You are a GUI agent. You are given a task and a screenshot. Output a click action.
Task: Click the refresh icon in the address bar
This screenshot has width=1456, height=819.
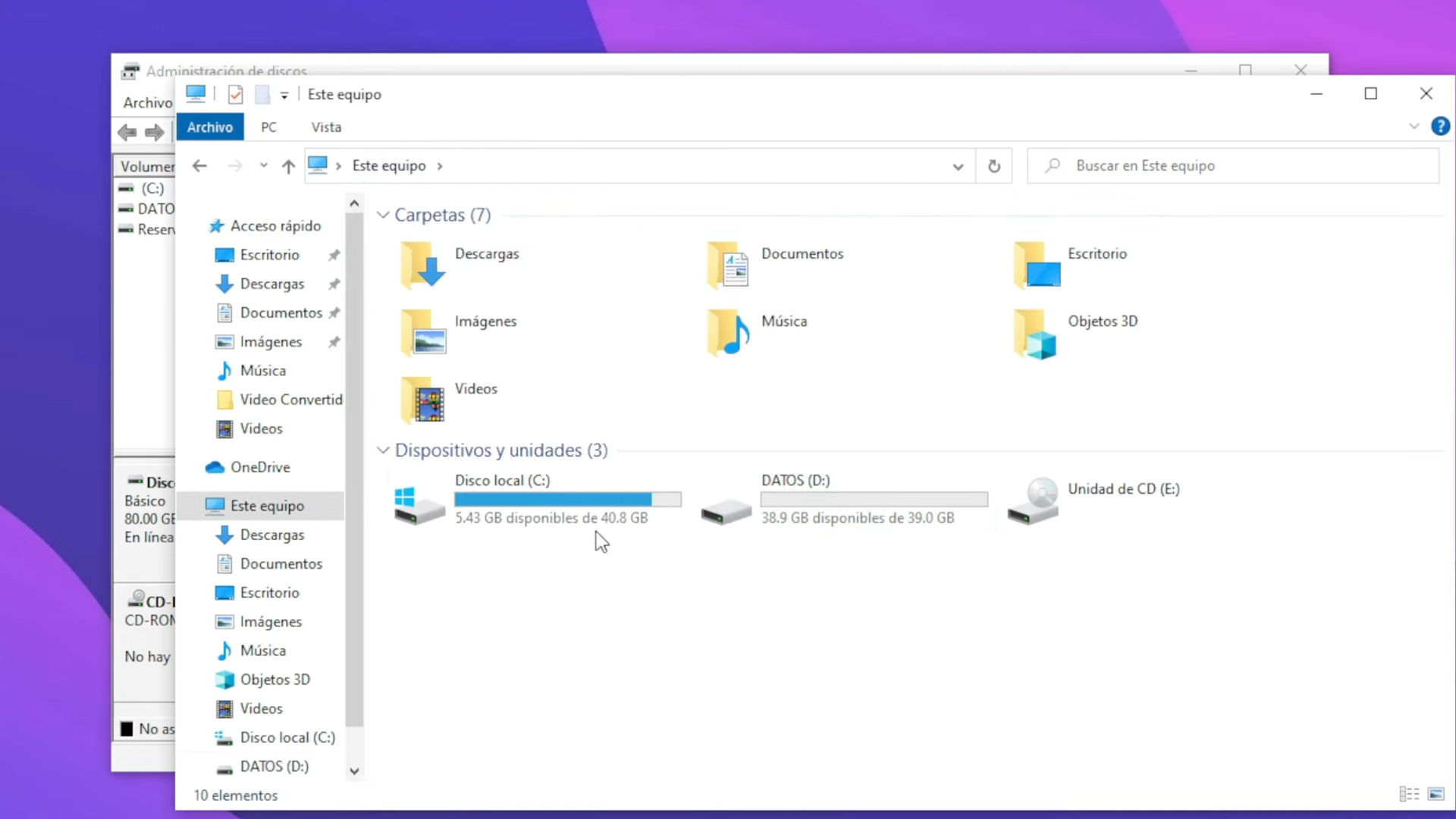(993, 165)
